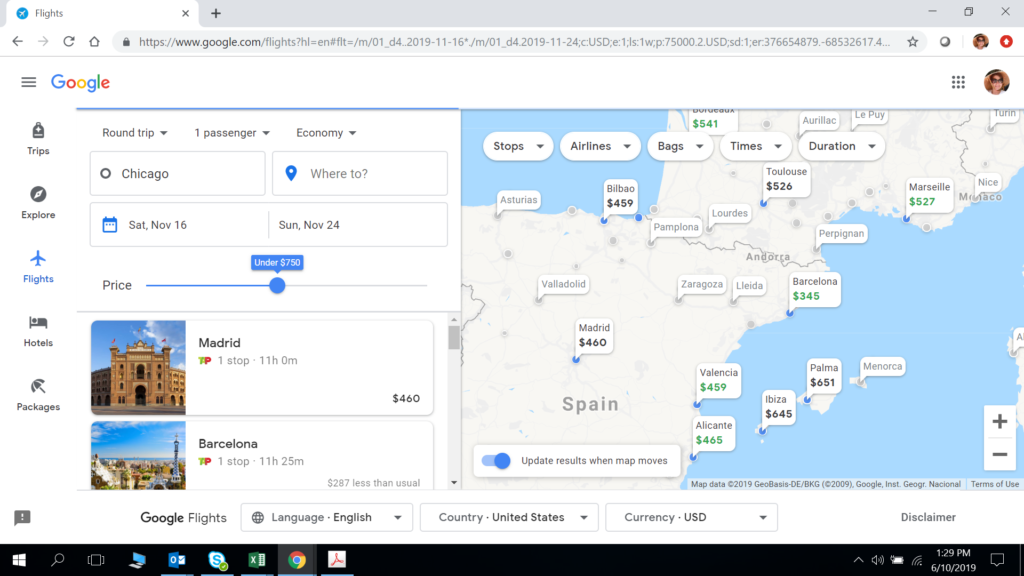Click the Madrid bullring thumbnail
Viewport: 1024px width, 576px height.
click(138, 368)
